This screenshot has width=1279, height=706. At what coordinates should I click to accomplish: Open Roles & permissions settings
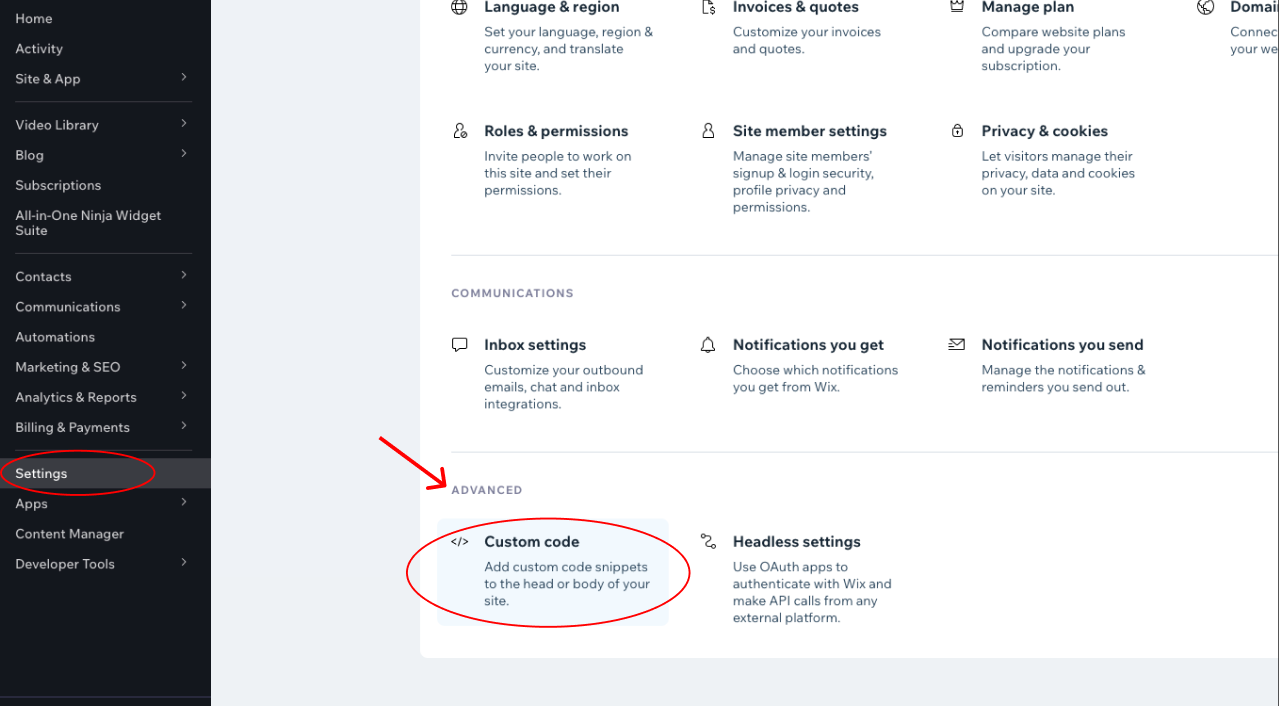pos(556,131)
